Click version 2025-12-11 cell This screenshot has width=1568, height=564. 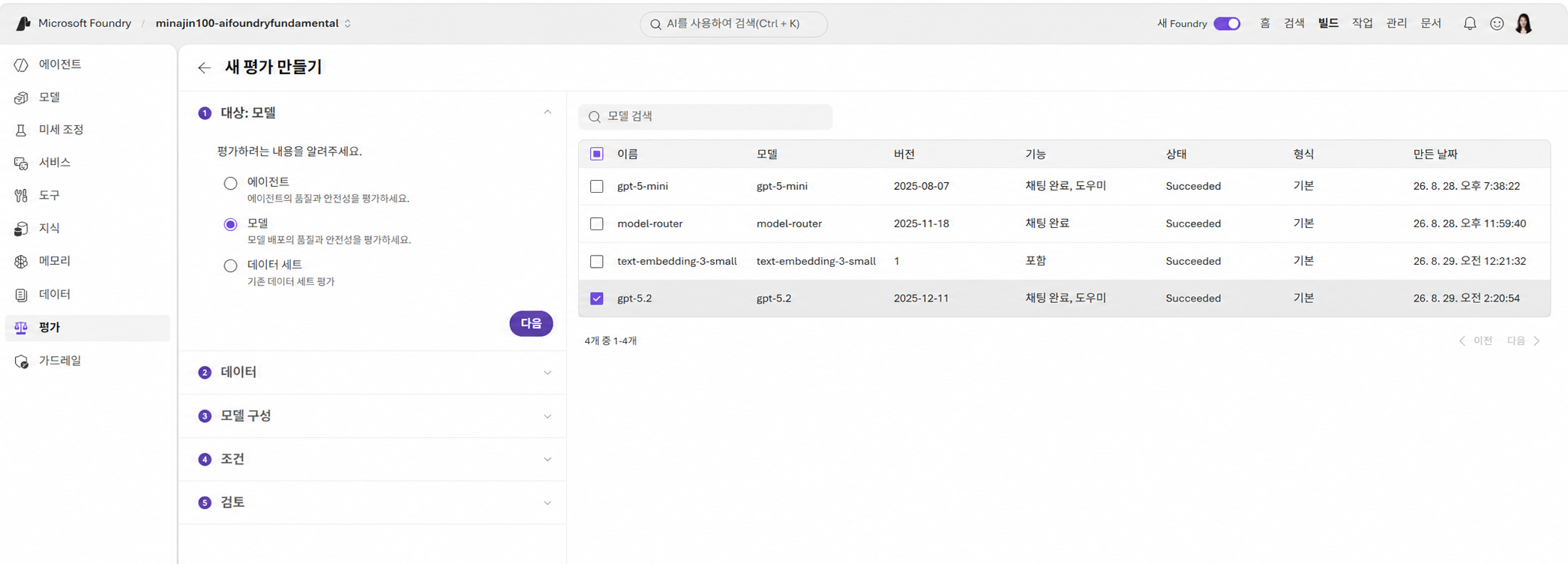tap(921, 298)
